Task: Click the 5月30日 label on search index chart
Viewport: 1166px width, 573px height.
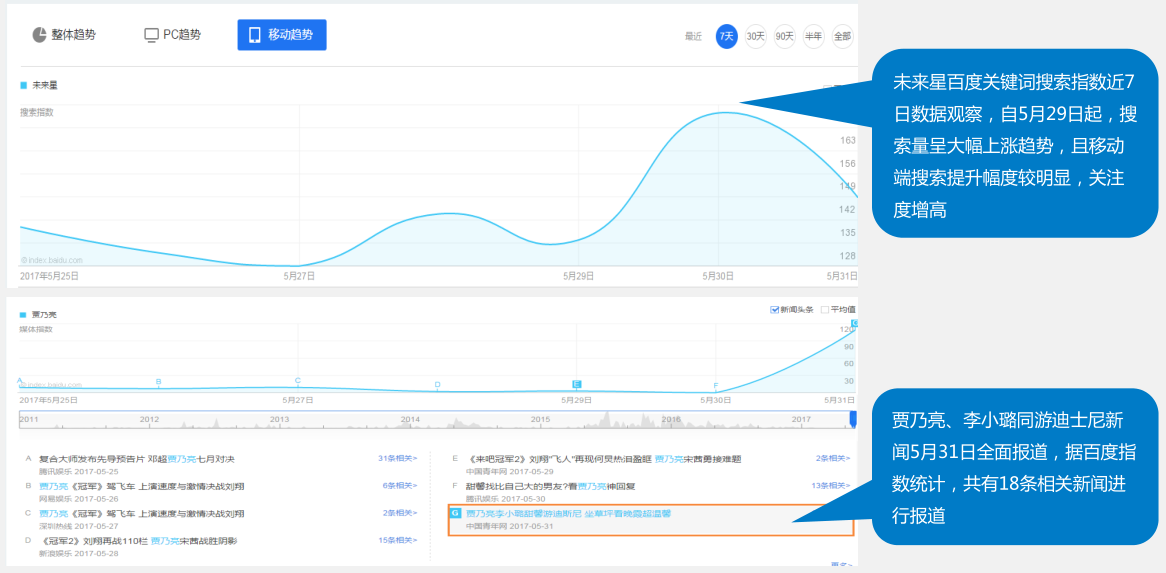Action: click(718, 275)
